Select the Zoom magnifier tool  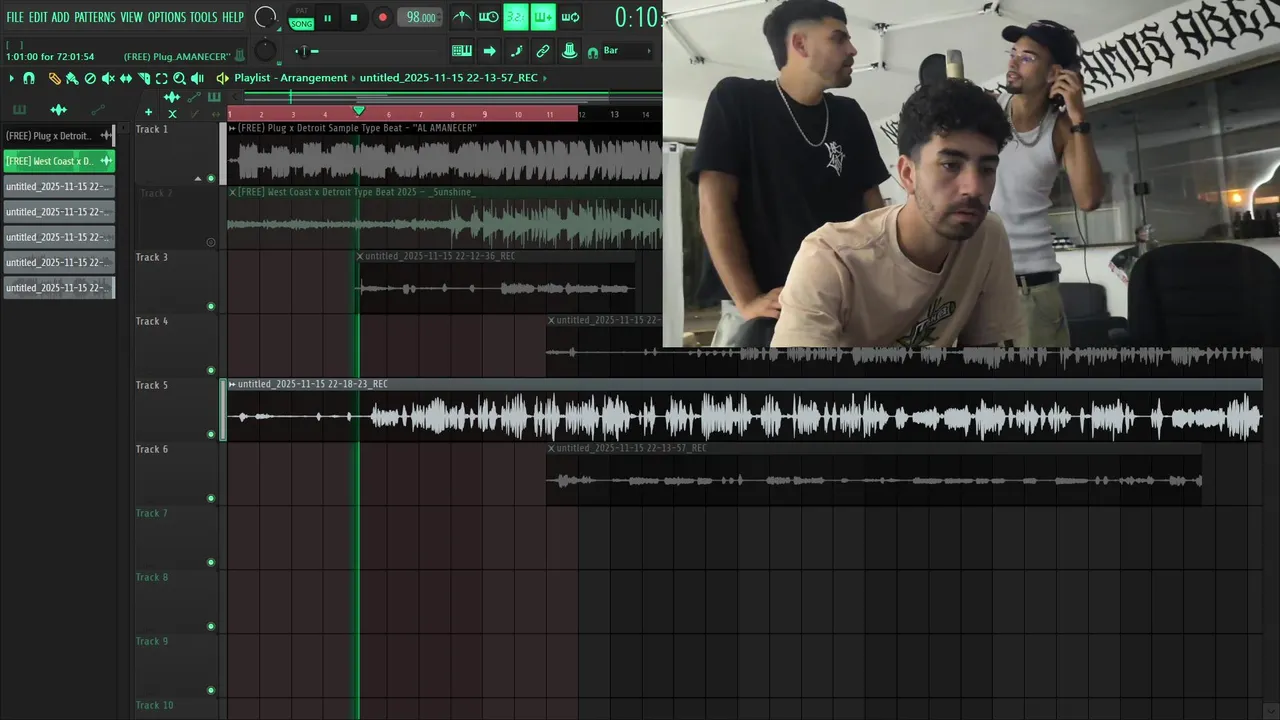tap(179, 78)
